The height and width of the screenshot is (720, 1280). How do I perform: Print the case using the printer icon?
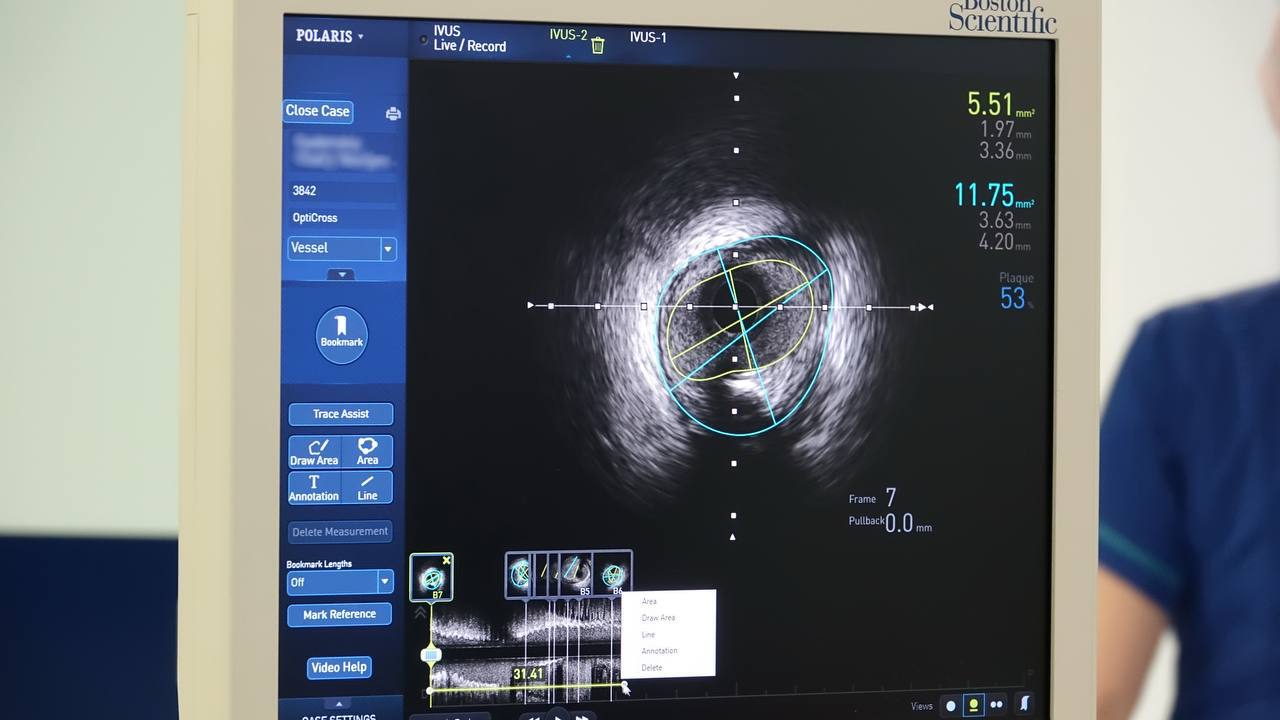point(393,113)
